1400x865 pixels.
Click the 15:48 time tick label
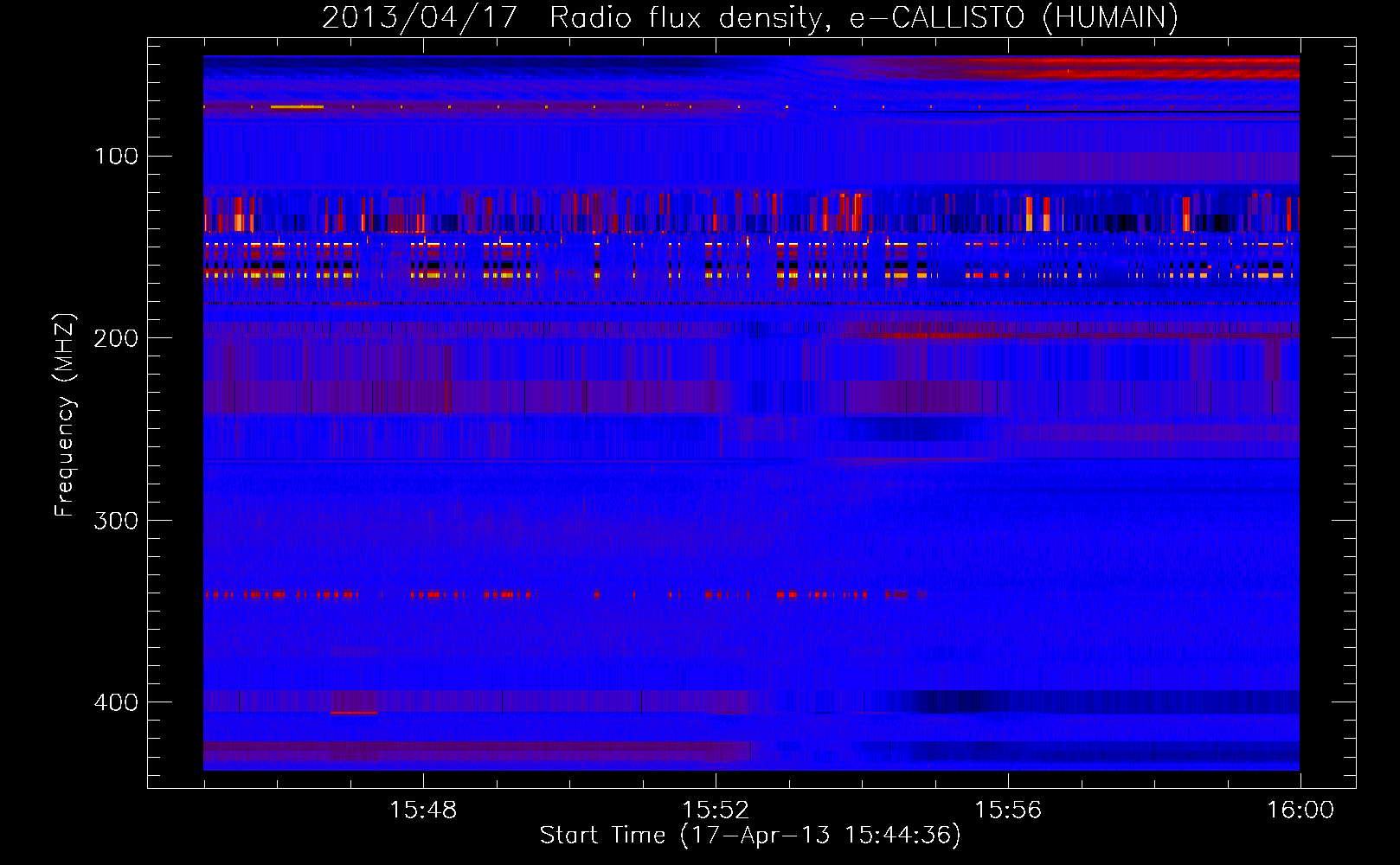click(x=423, y=811)
